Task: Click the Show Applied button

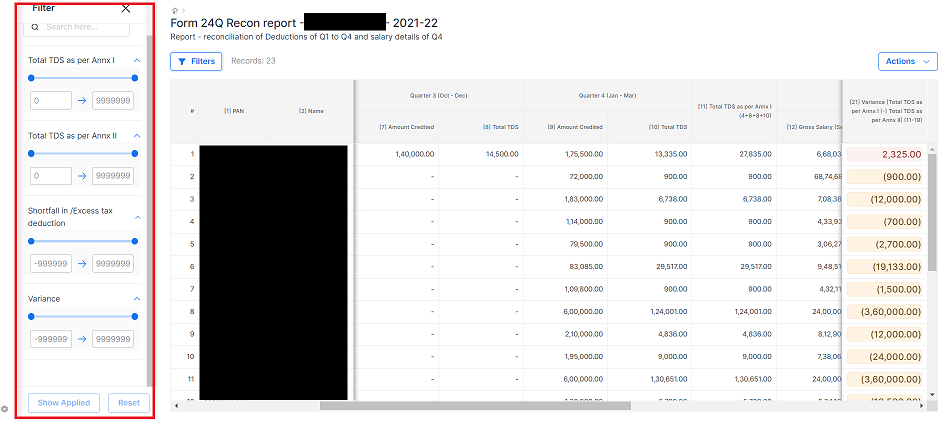Action: tap(64, 403)
